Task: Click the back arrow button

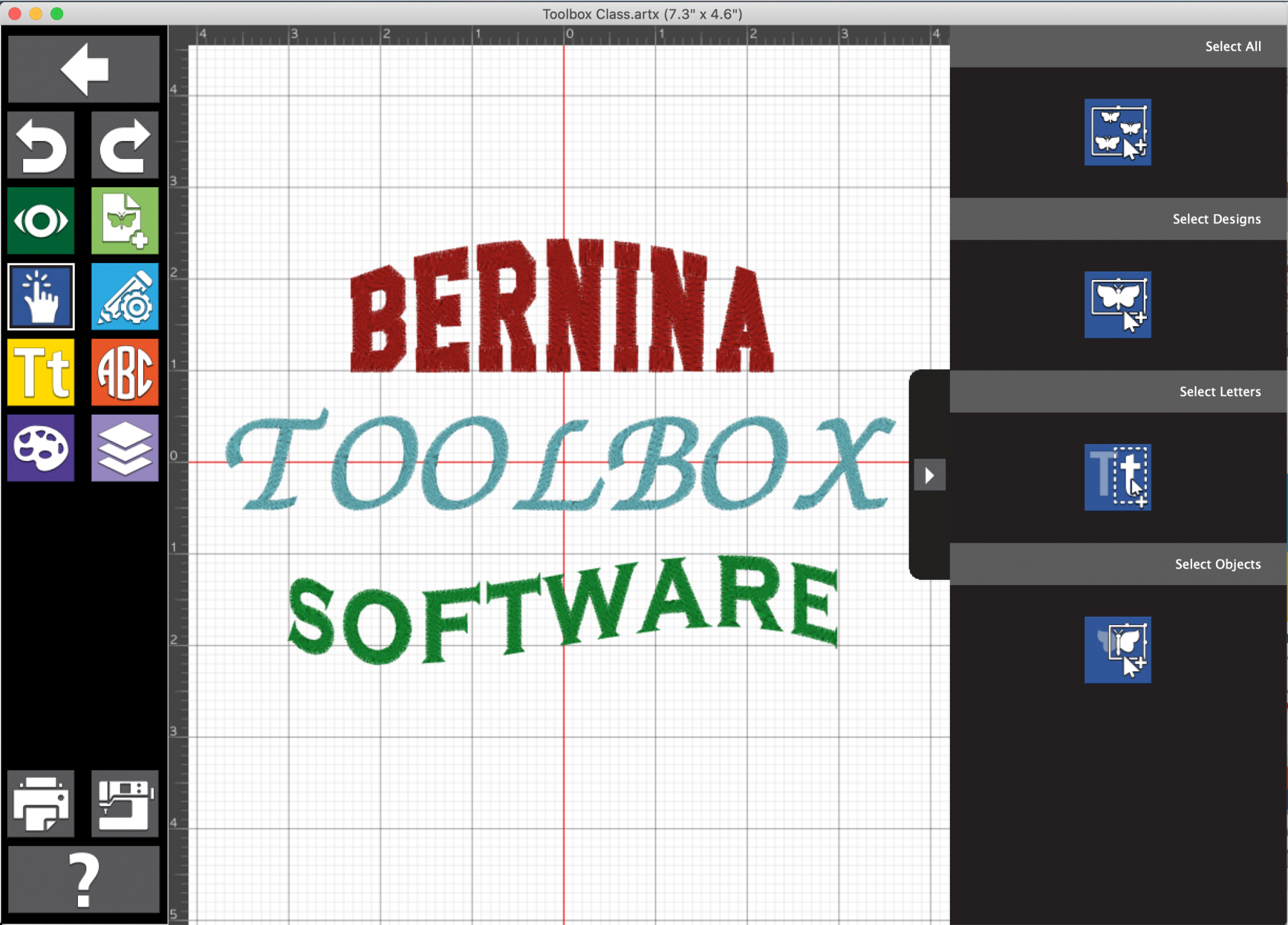Action: tap(84, 68)
